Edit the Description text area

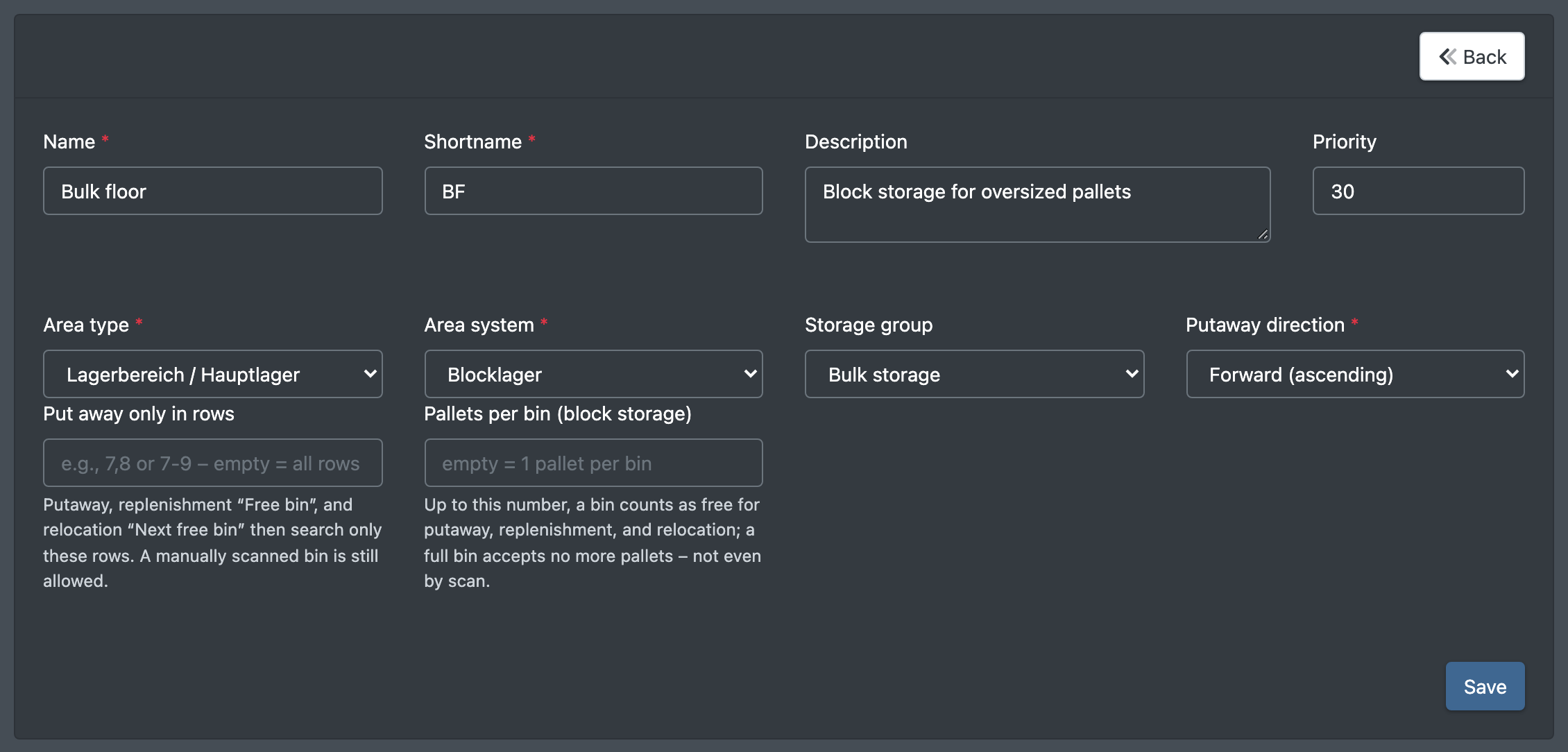point(1037,205)
